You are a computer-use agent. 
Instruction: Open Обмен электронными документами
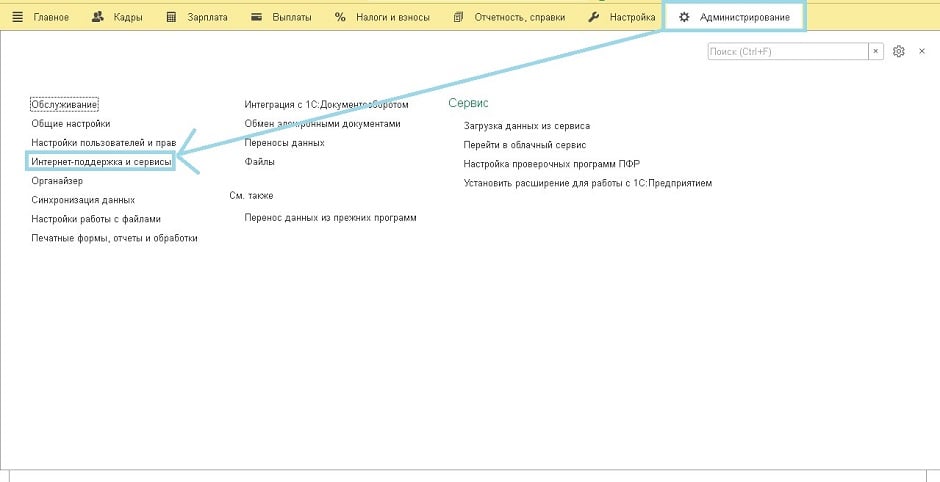(x=323, y=123)
